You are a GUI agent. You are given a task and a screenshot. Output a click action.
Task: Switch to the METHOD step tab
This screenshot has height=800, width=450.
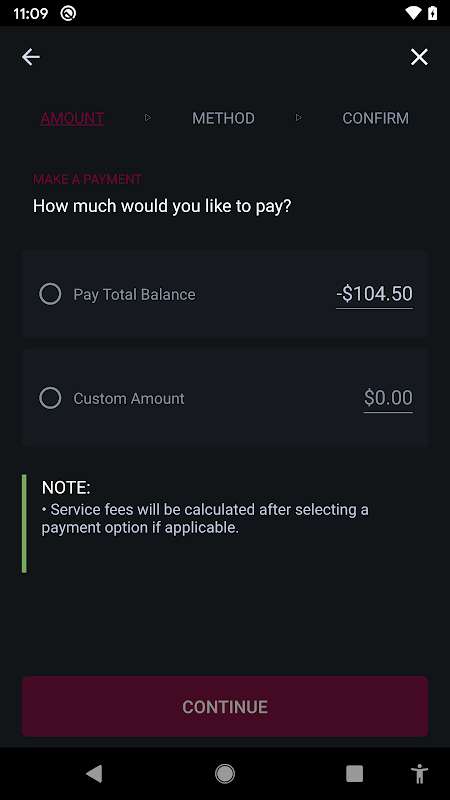pyautogui.click(x=223, y=118)
